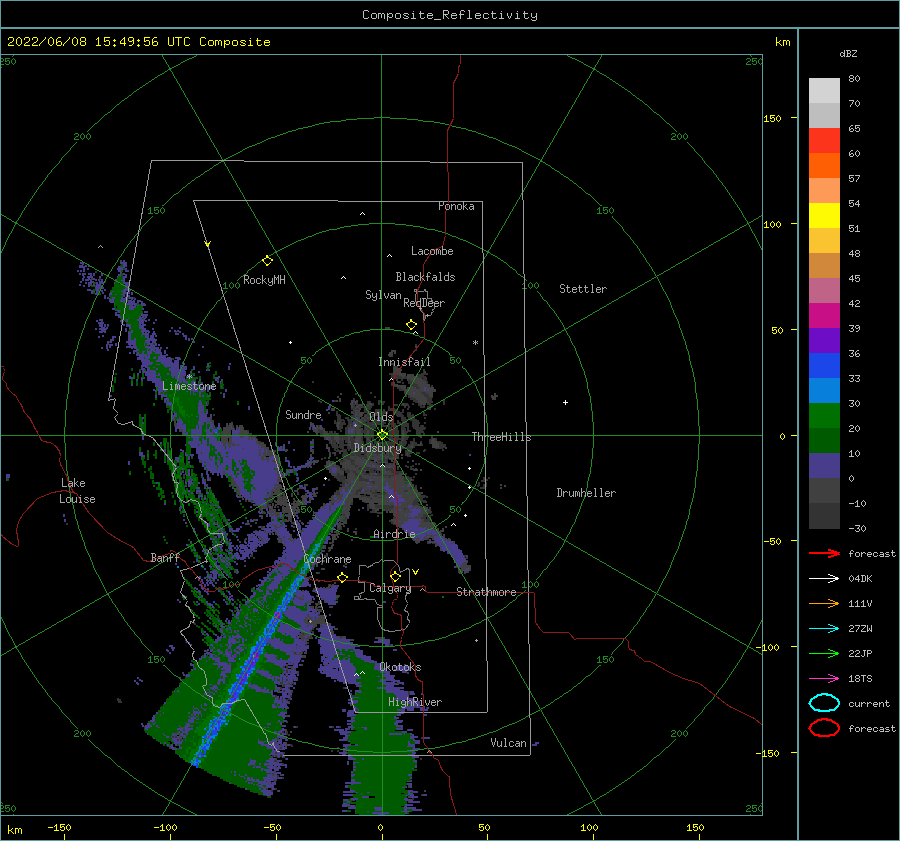This screenshot has width=900, height=841.
Task: Click the Innisfail label
Action: [x=404, y=362]
